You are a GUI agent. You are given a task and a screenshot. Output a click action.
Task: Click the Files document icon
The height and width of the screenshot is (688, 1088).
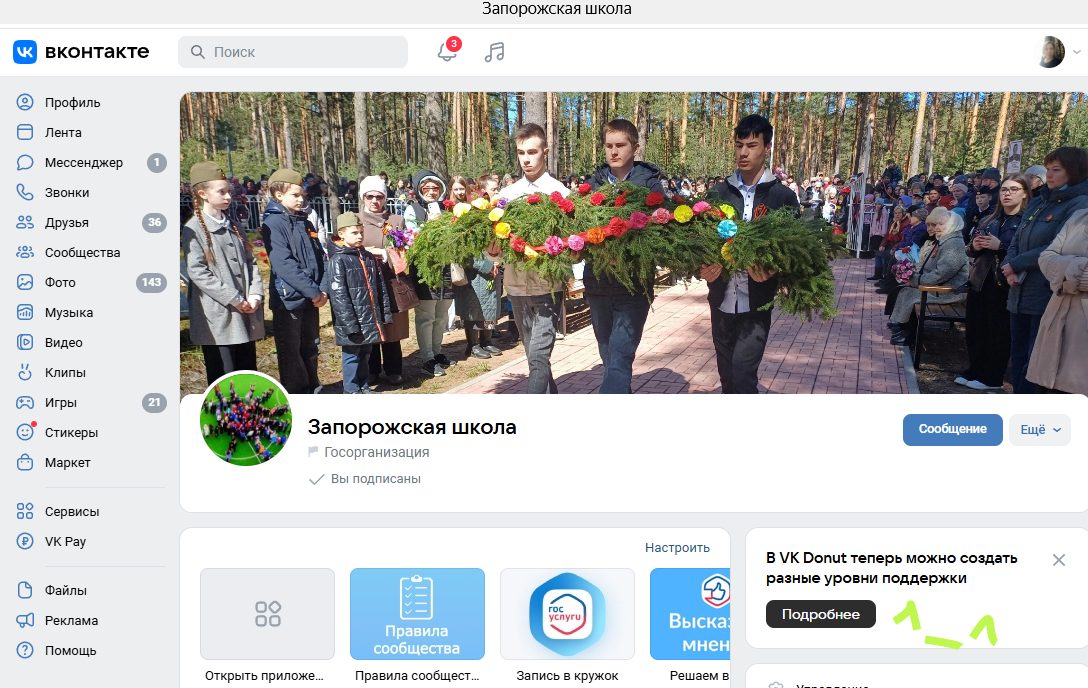pyautogui.click(x=25, y=590)
